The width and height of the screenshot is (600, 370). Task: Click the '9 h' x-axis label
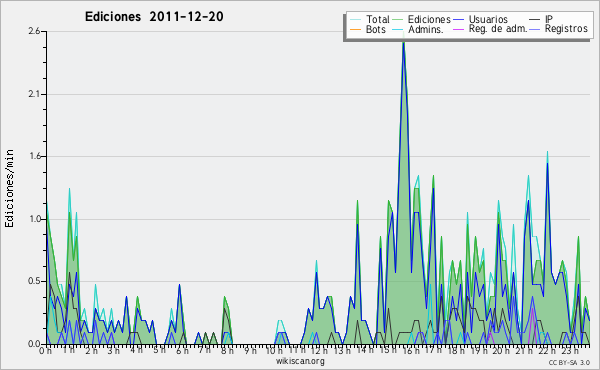click(250, 350)
